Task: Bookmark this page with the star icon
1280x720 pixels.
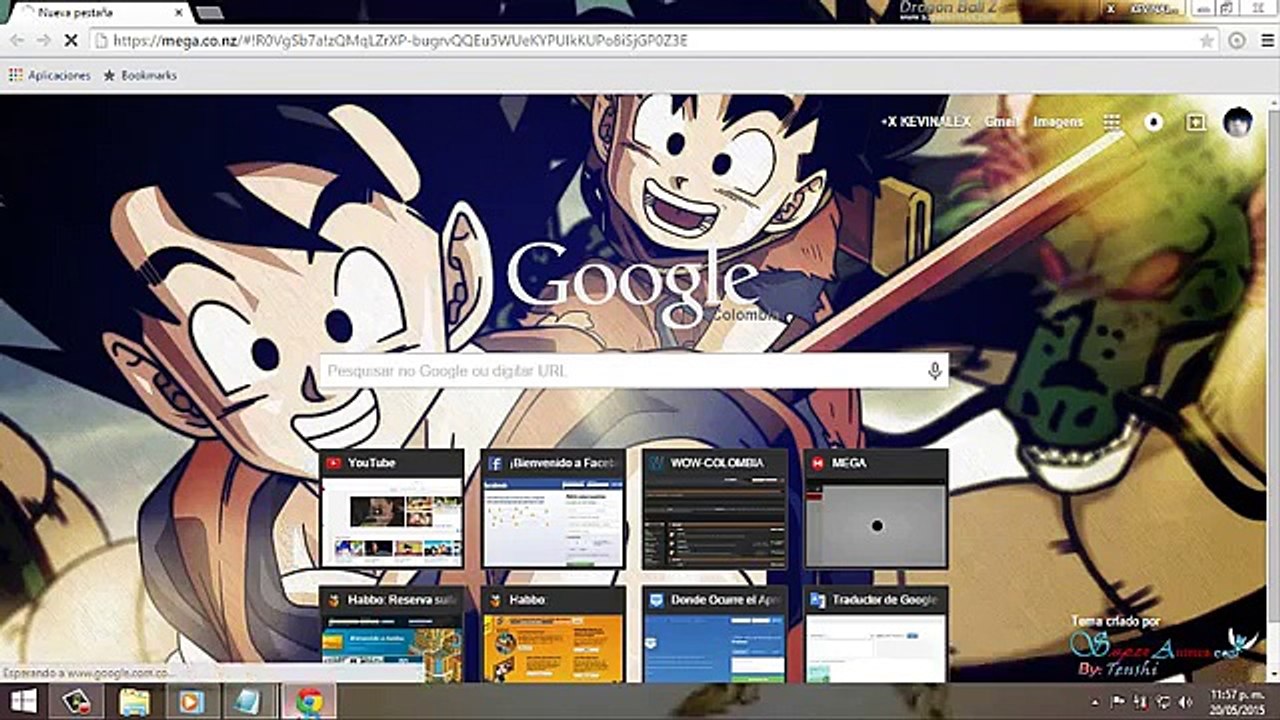Action: 1207,41
